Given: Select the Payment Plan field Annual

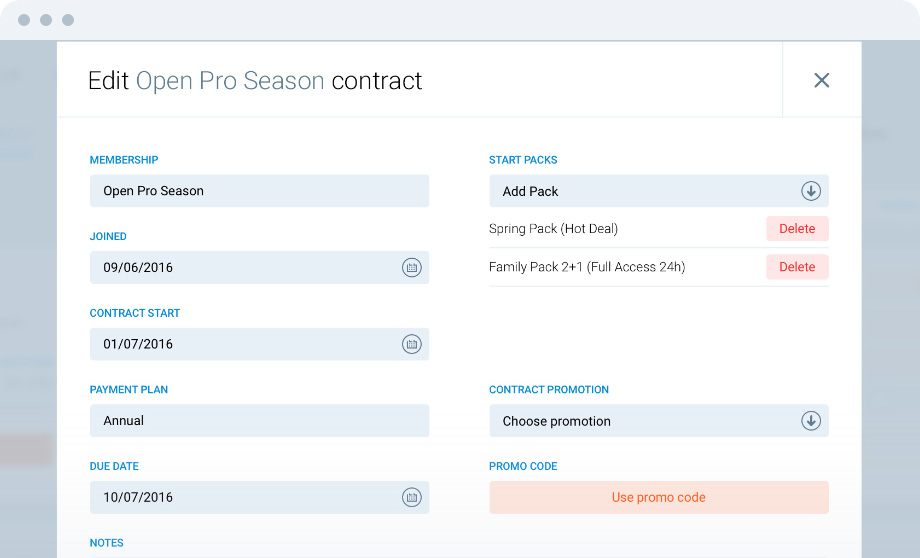Looking at the screenshot, I should pyautogui.click(x=259, y=421).
